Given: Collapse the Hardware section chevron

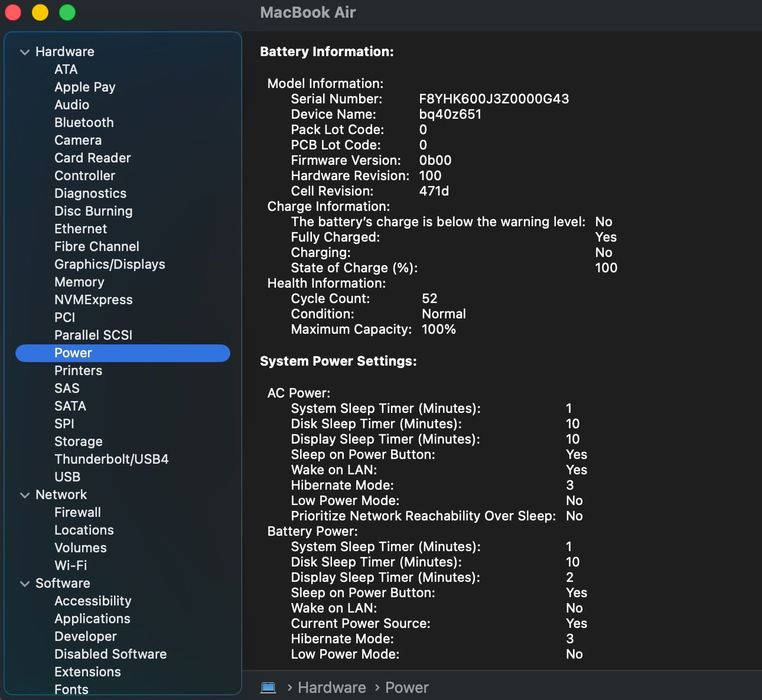Looking at the screenshot, I should point(25,52).
